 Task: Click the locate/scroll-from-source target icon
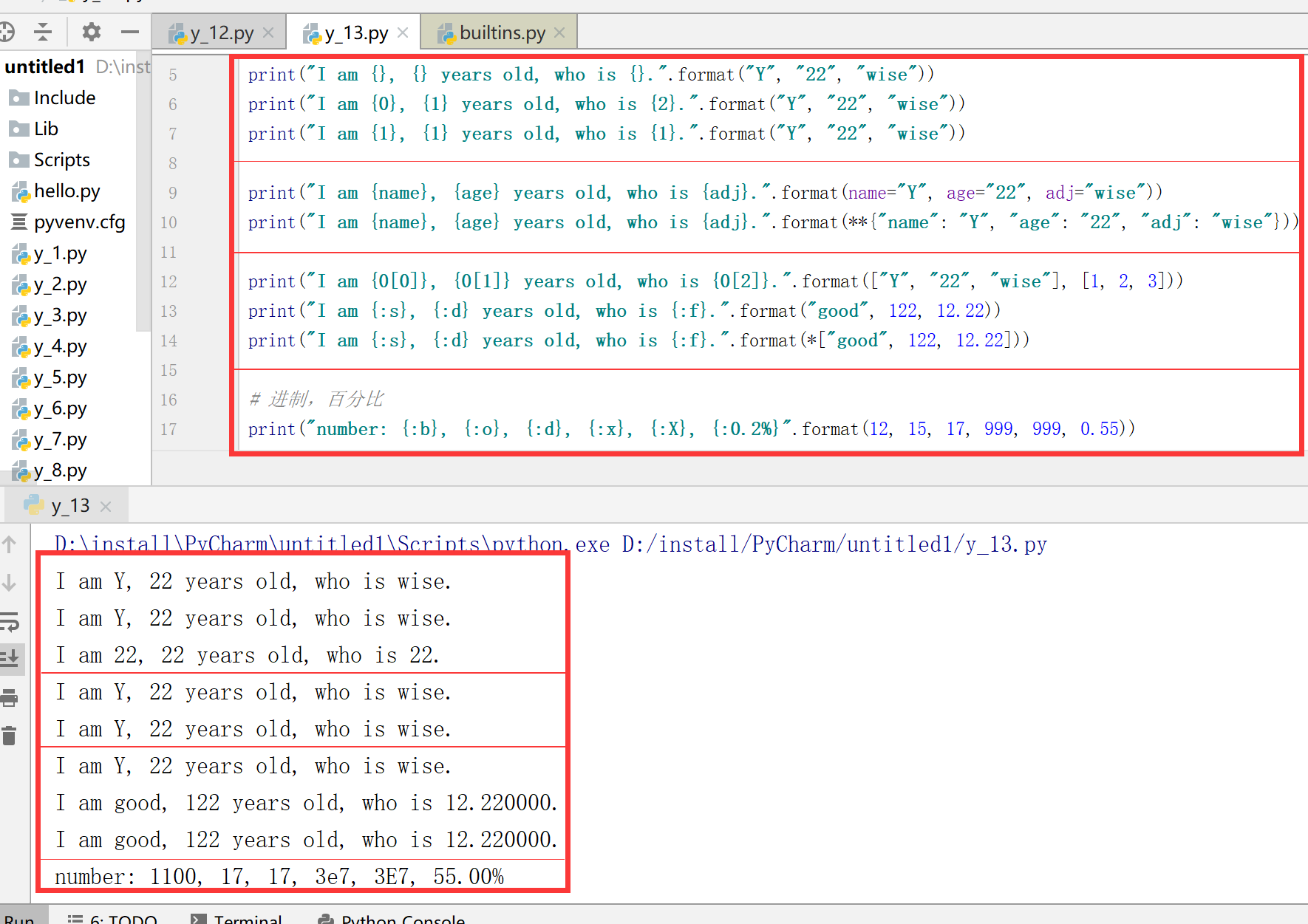click(7, 32)
